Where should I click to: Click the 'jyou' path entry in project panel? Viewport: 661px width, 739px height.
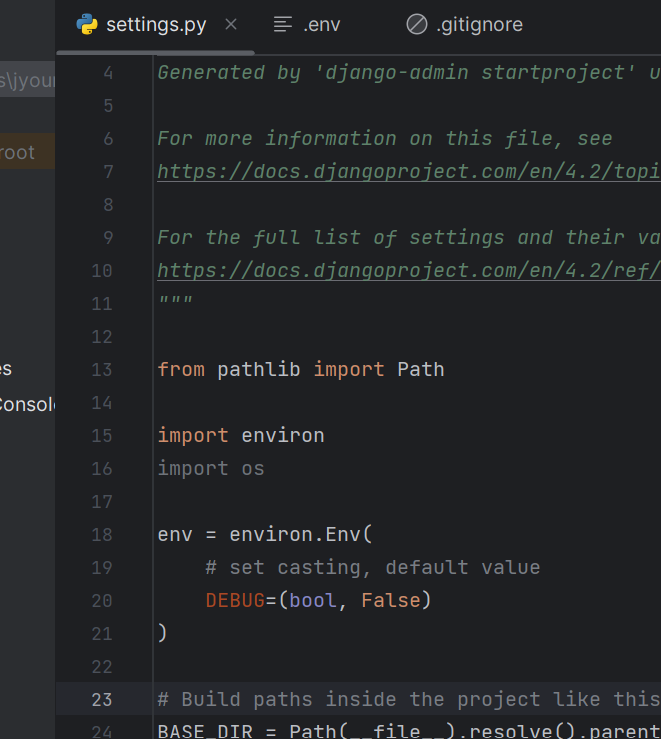(x=27, y=79)
